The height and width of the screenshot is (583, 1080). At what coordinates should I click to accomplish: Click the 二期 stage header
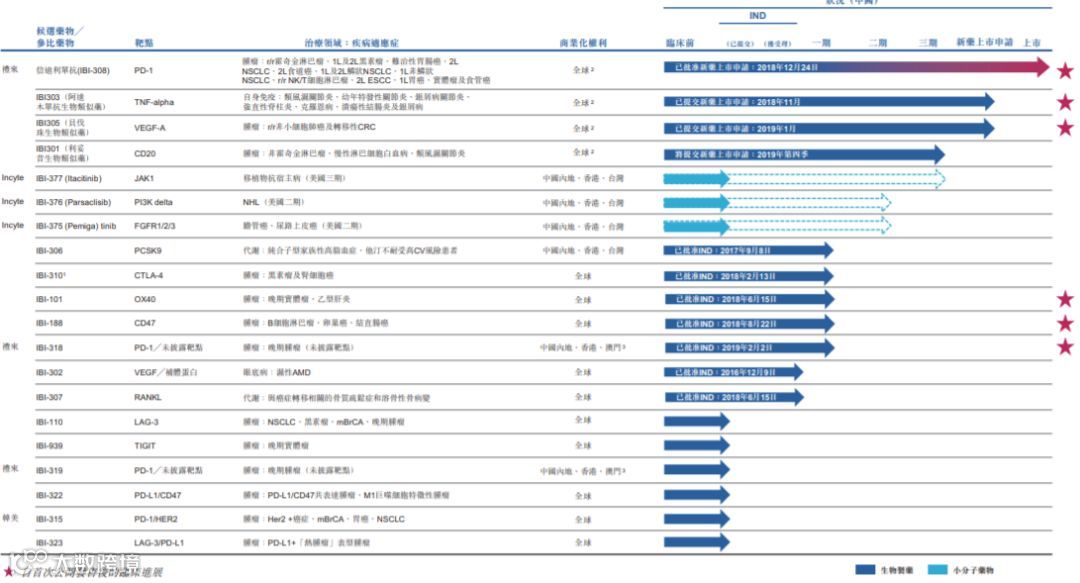878,43
